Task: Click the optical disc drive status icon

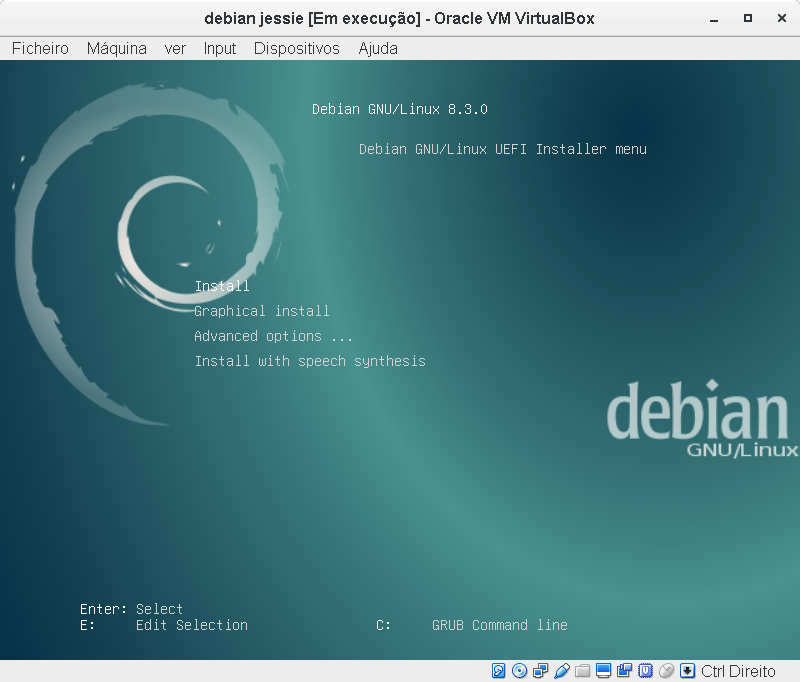Action: 519,671
